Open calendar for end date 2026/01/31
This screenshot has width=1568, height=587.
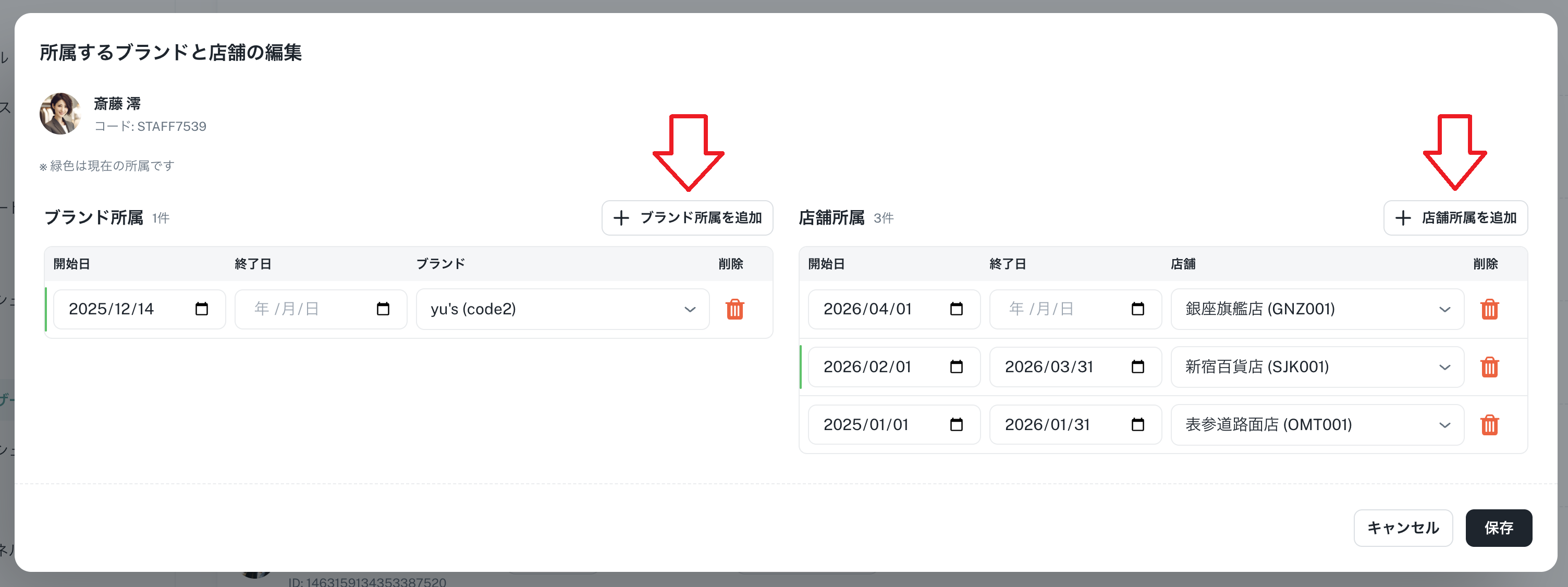coord(1137,425)
